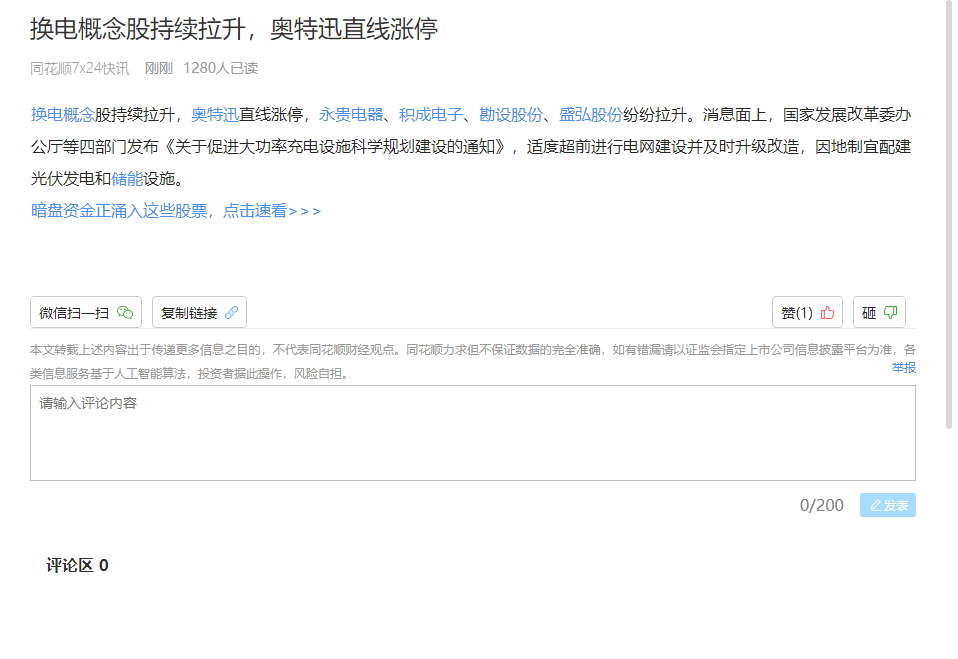Click the 举报 report link
Viewport: 958px width, 659px height.
[904, 368]
